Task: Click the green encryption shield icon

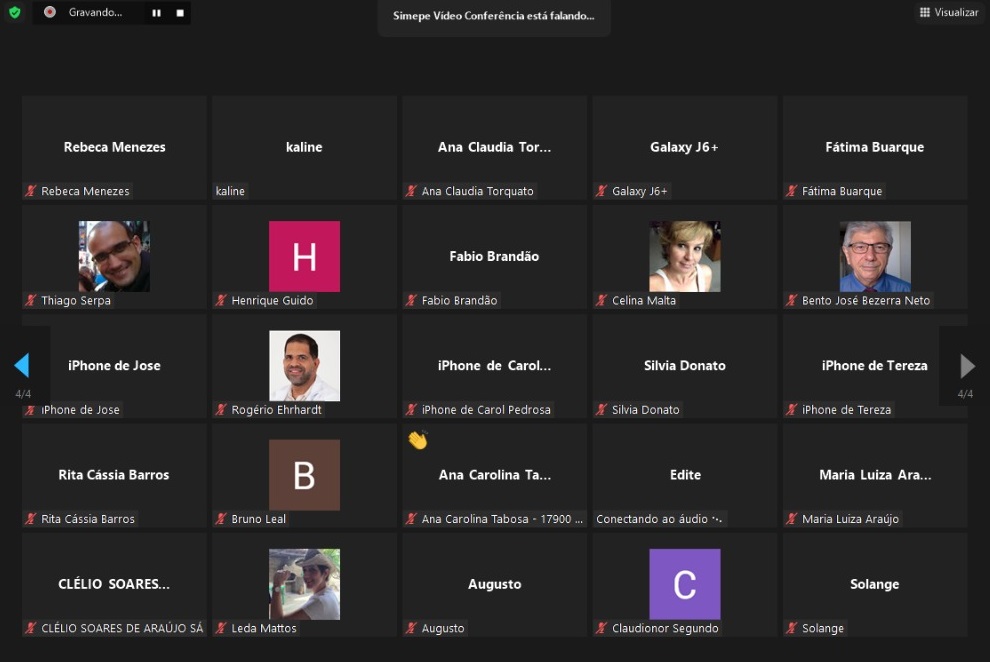Action: point(14,13)
